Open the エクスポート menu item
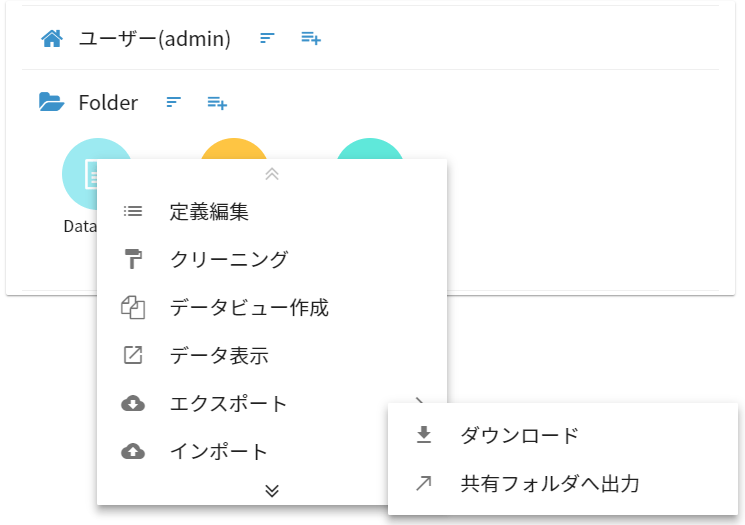745x525 pixels. click(x=229, y=404)
